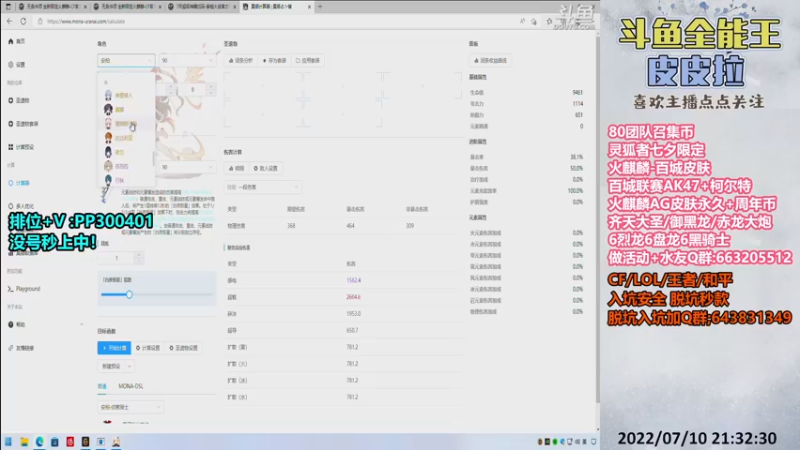Open the friendly links sidebar item
This screenshot has height=450, width=800.
tap(21, 348)
